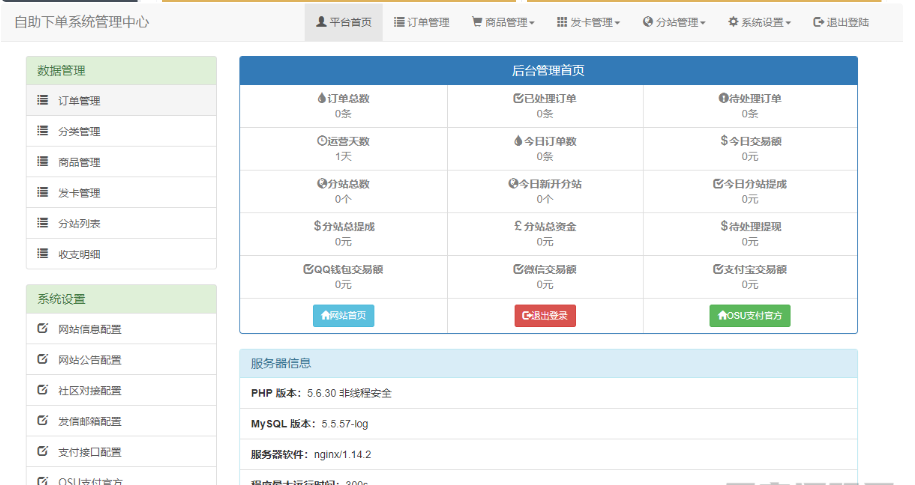Click the list icon beside top 订单管理
Image resolution: width=915 pixels, height=485 pixels.
pyautogui.click(x=399, y=22)
